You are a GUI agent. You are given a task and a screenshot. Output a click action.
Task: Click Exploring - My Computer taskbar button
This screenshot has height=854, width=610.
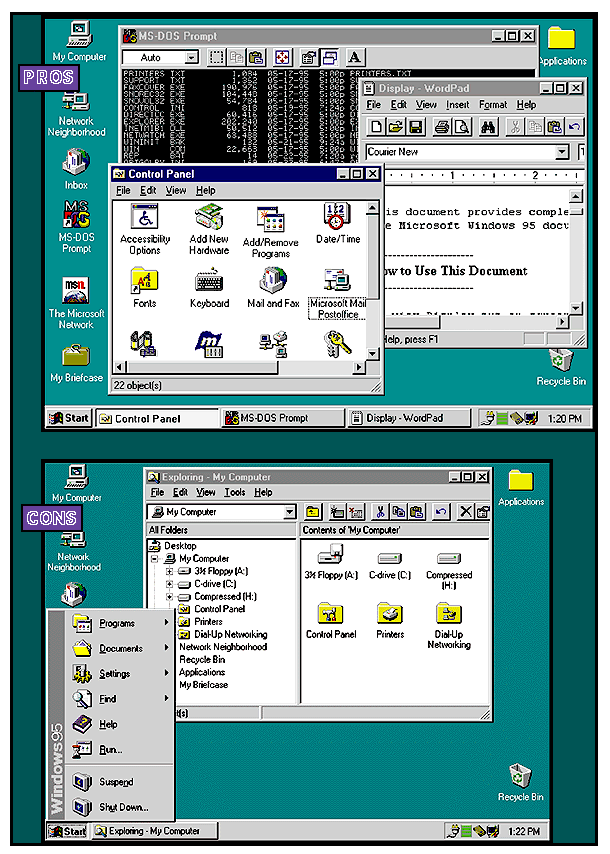(155, 831)
